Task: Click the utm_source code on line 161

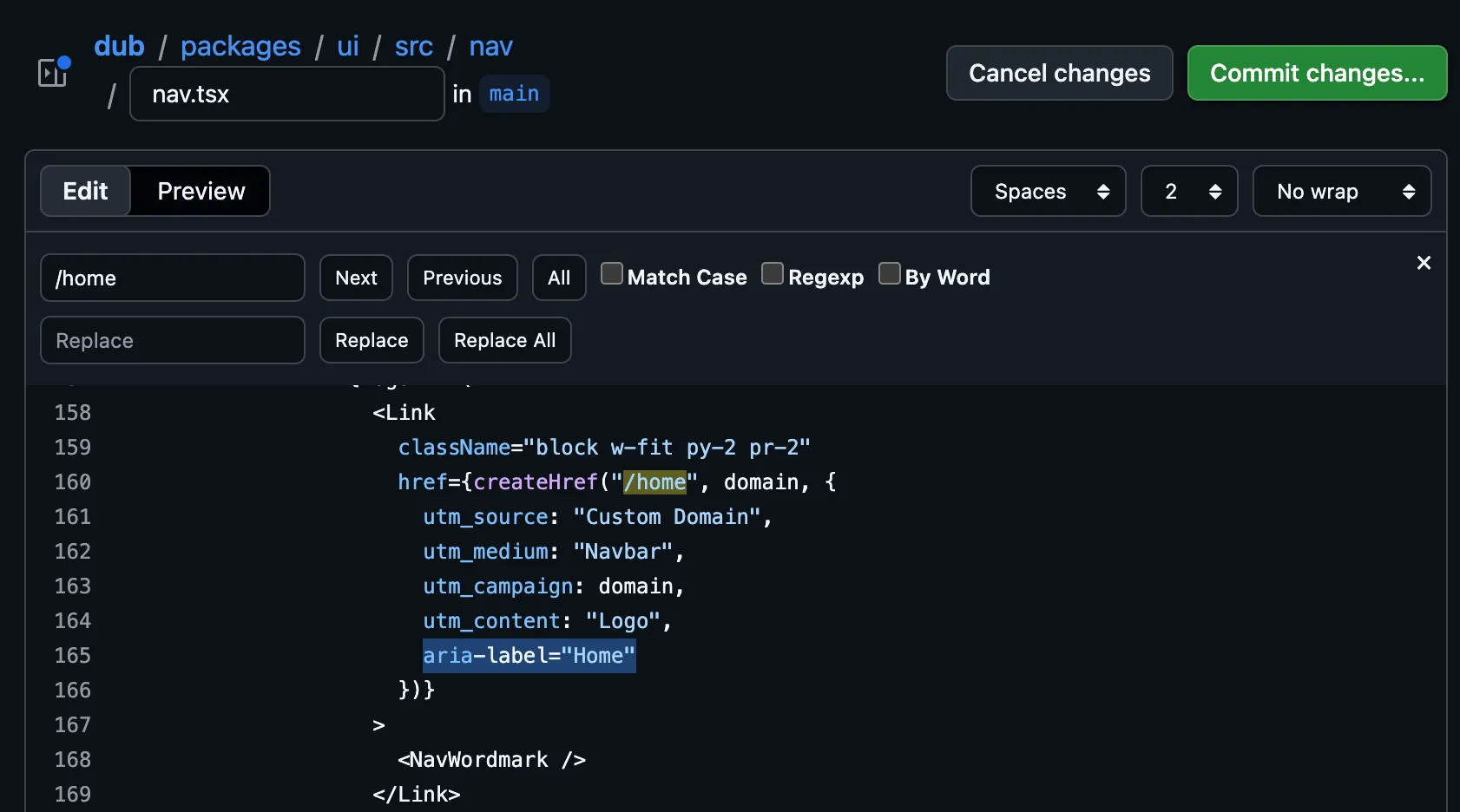Action: (x=485, y=516)
